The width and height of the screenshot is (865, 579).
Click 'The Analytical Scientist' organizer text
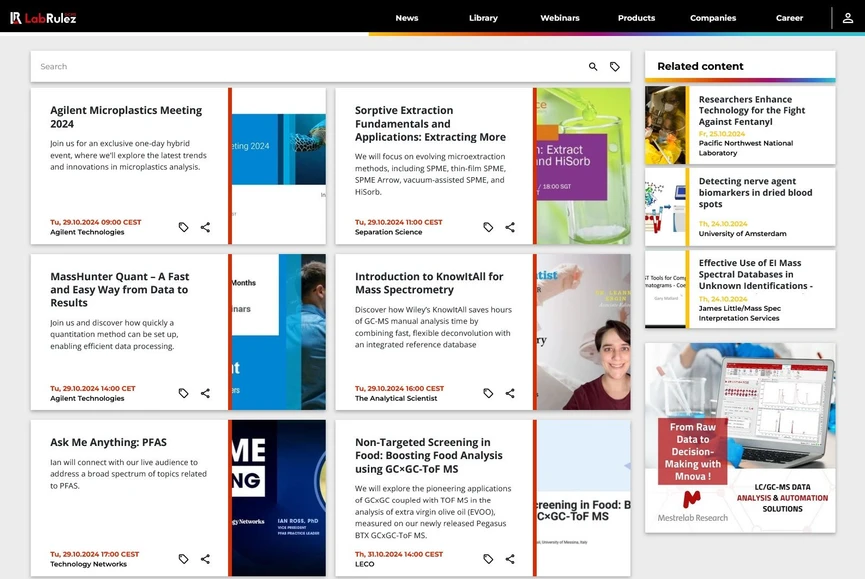tap(396, 398)
